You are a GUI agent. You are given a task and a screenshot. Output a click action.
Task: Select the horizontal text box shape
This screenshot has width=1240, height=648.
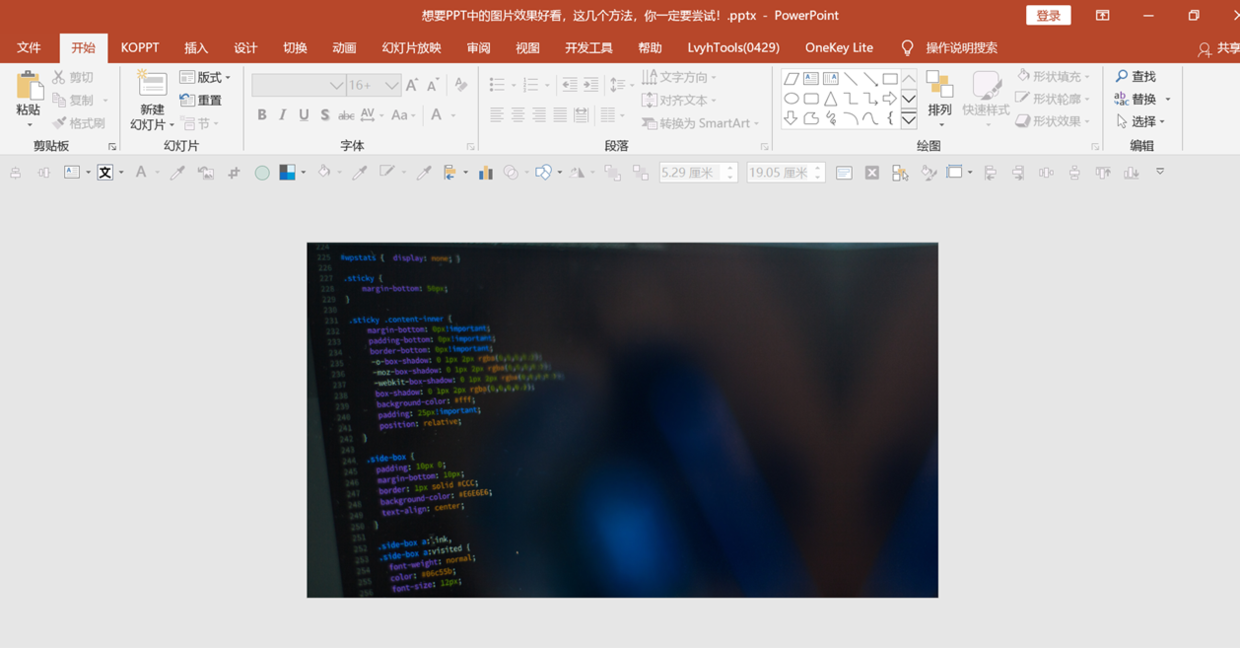coord(811,79)
